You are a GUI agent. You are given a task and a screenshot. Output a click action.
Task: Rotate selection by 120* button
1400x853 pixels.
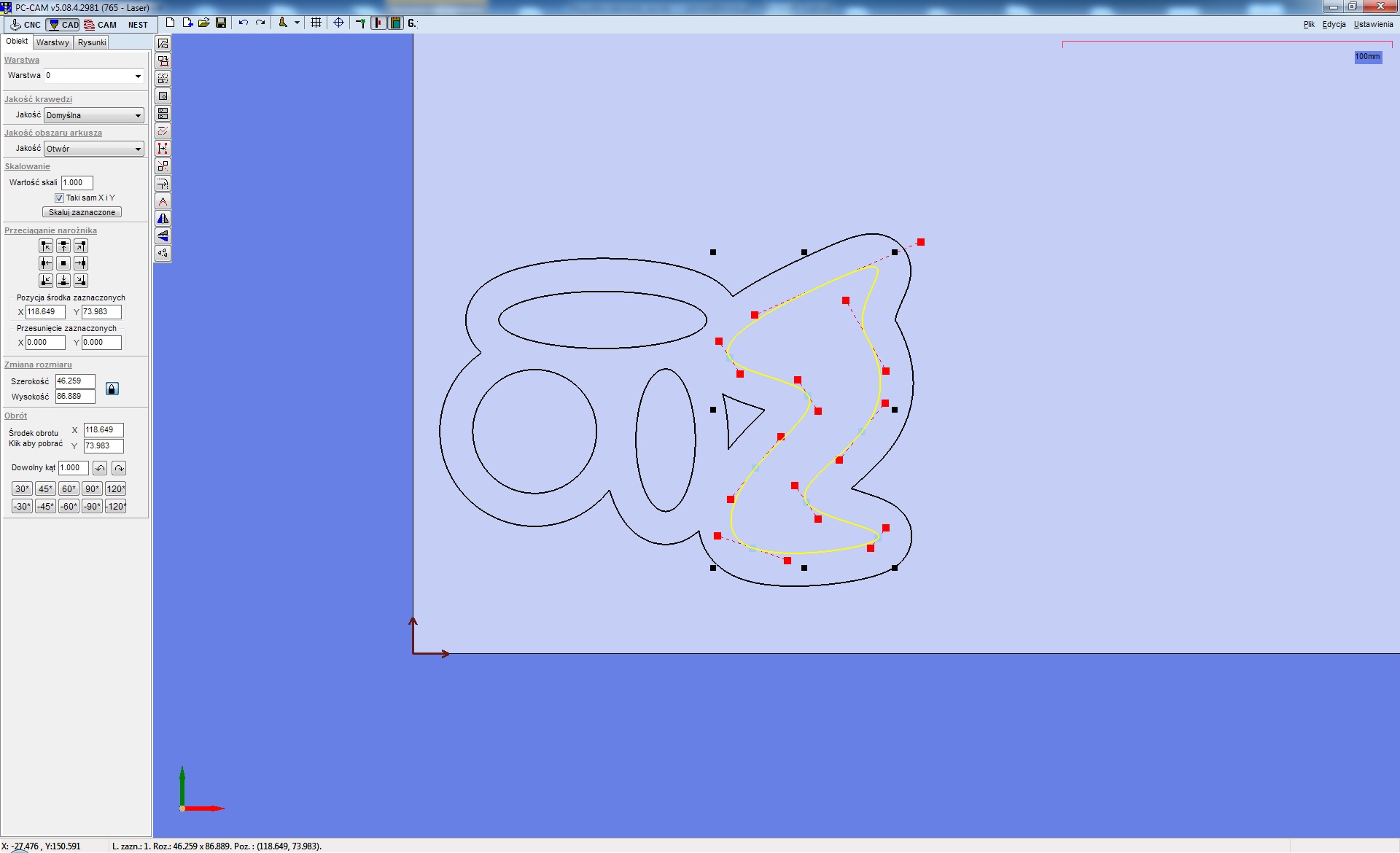pos(116,489)
